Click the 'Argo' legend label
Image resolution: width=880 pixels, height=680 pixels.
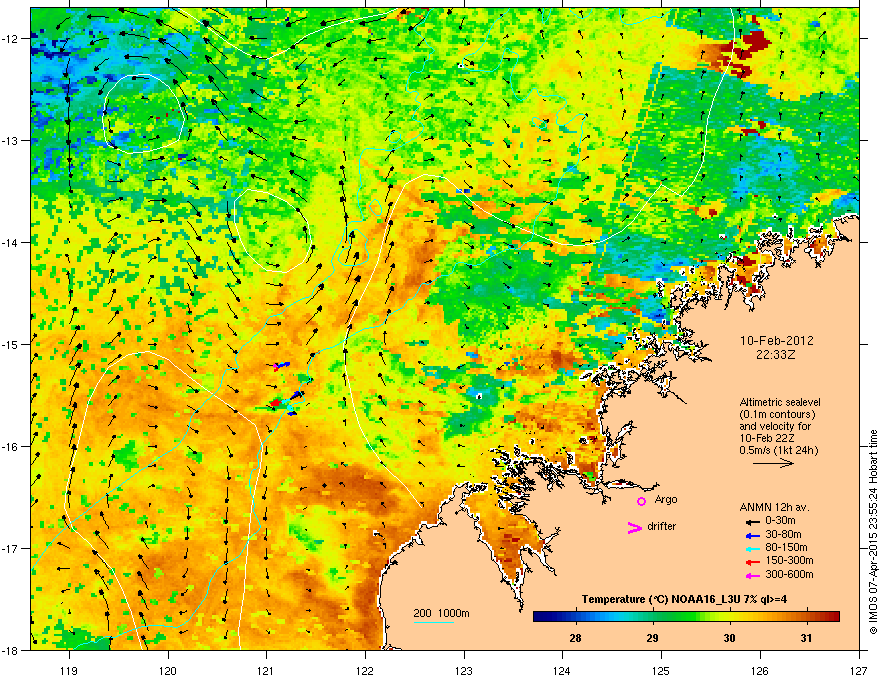pyautogui.click(x=666, y=499)
